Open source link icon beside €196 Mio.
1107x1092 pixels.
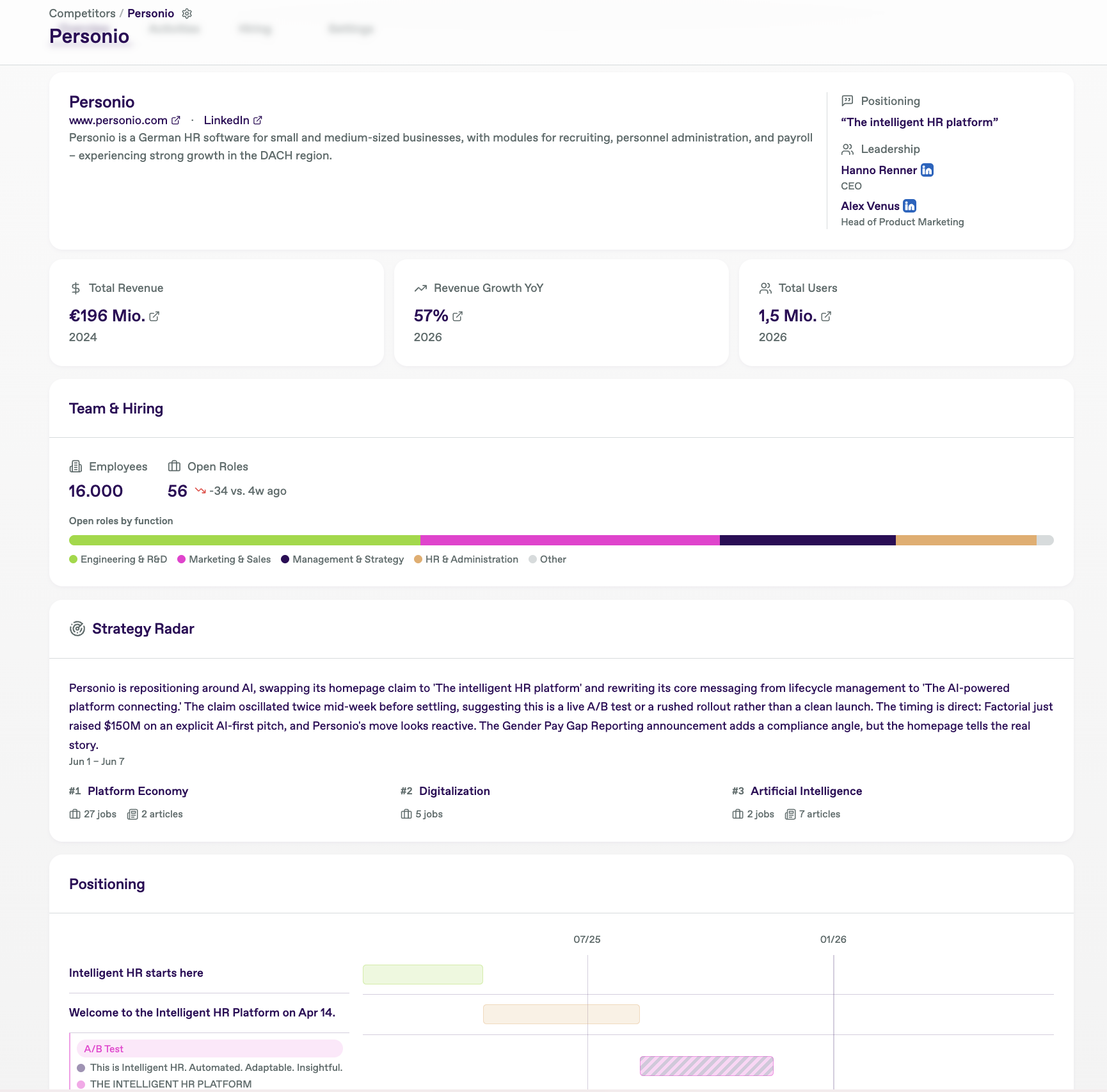tap(154, 316)
